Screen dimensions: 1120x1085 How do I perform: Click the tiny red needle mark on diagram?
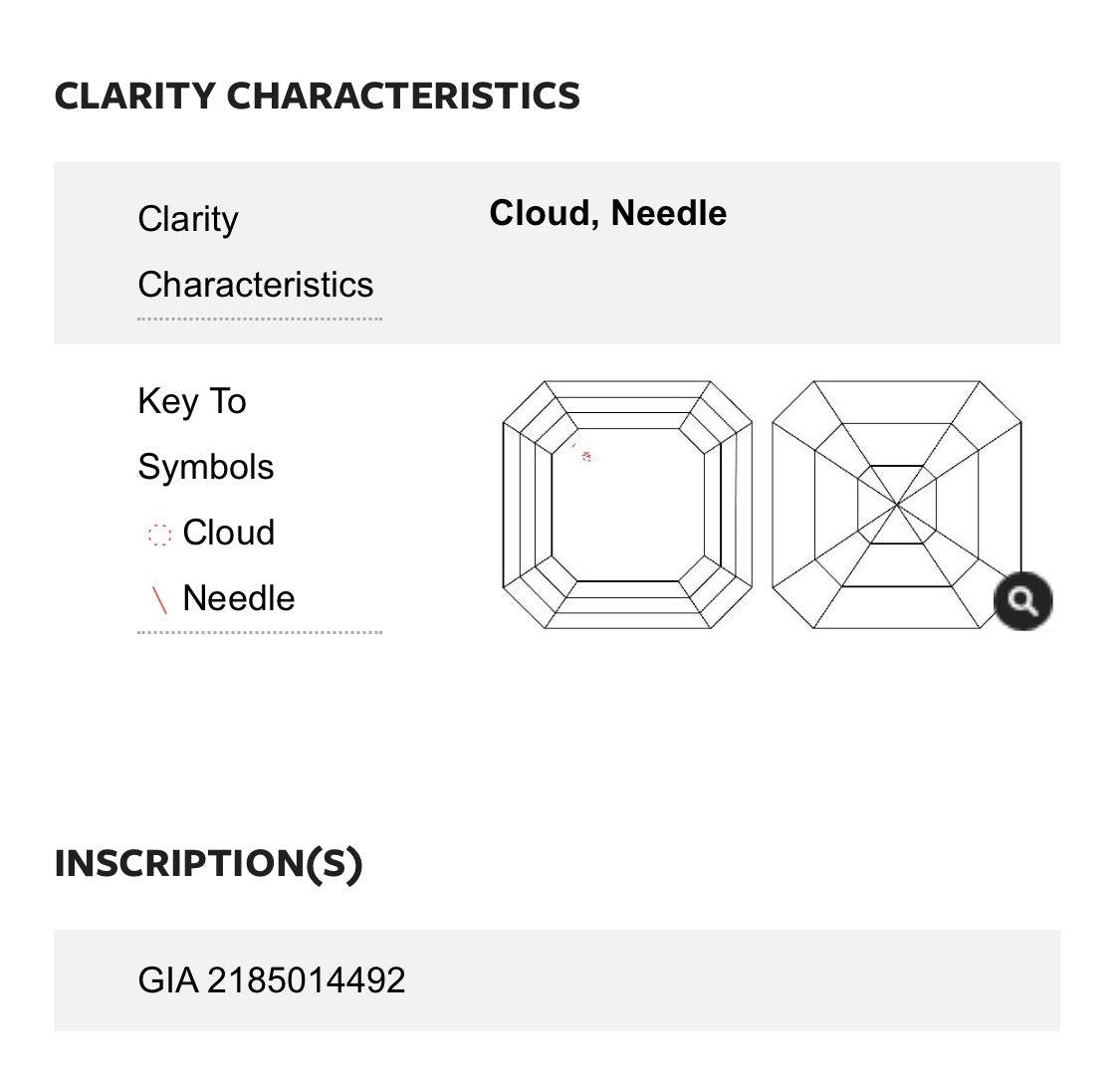573,445
